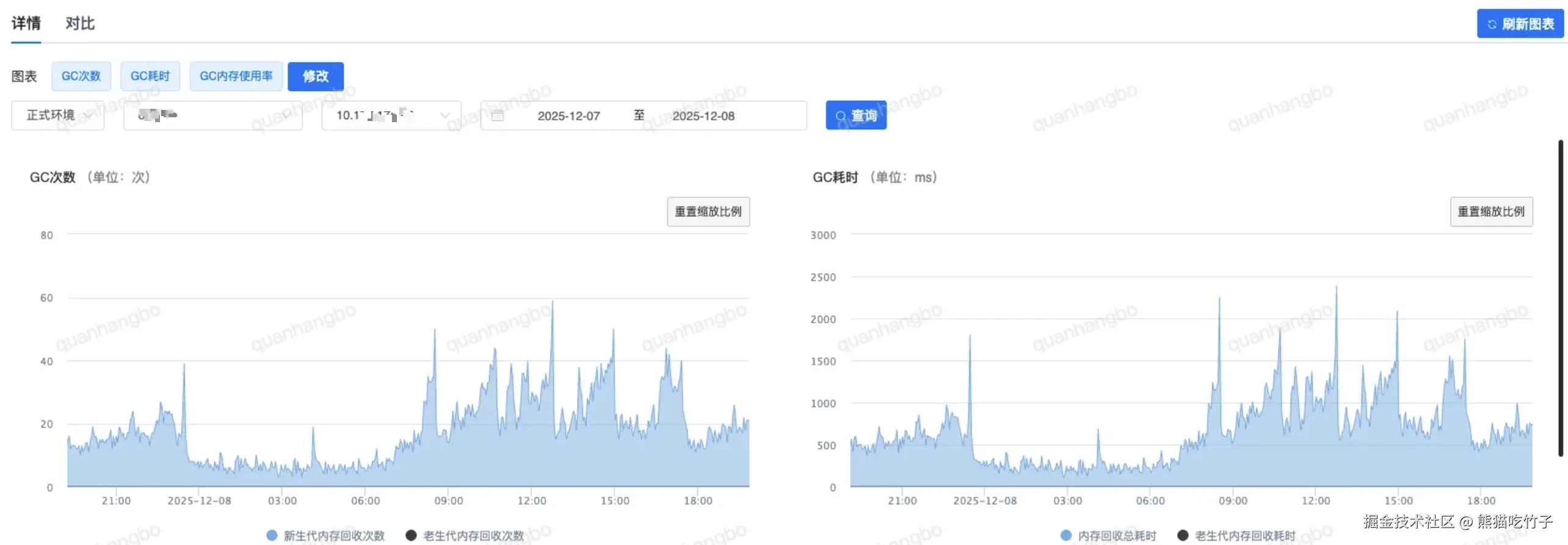Click the 修改 button
This screenshot has width=1568, height=545.
(316, 76)
